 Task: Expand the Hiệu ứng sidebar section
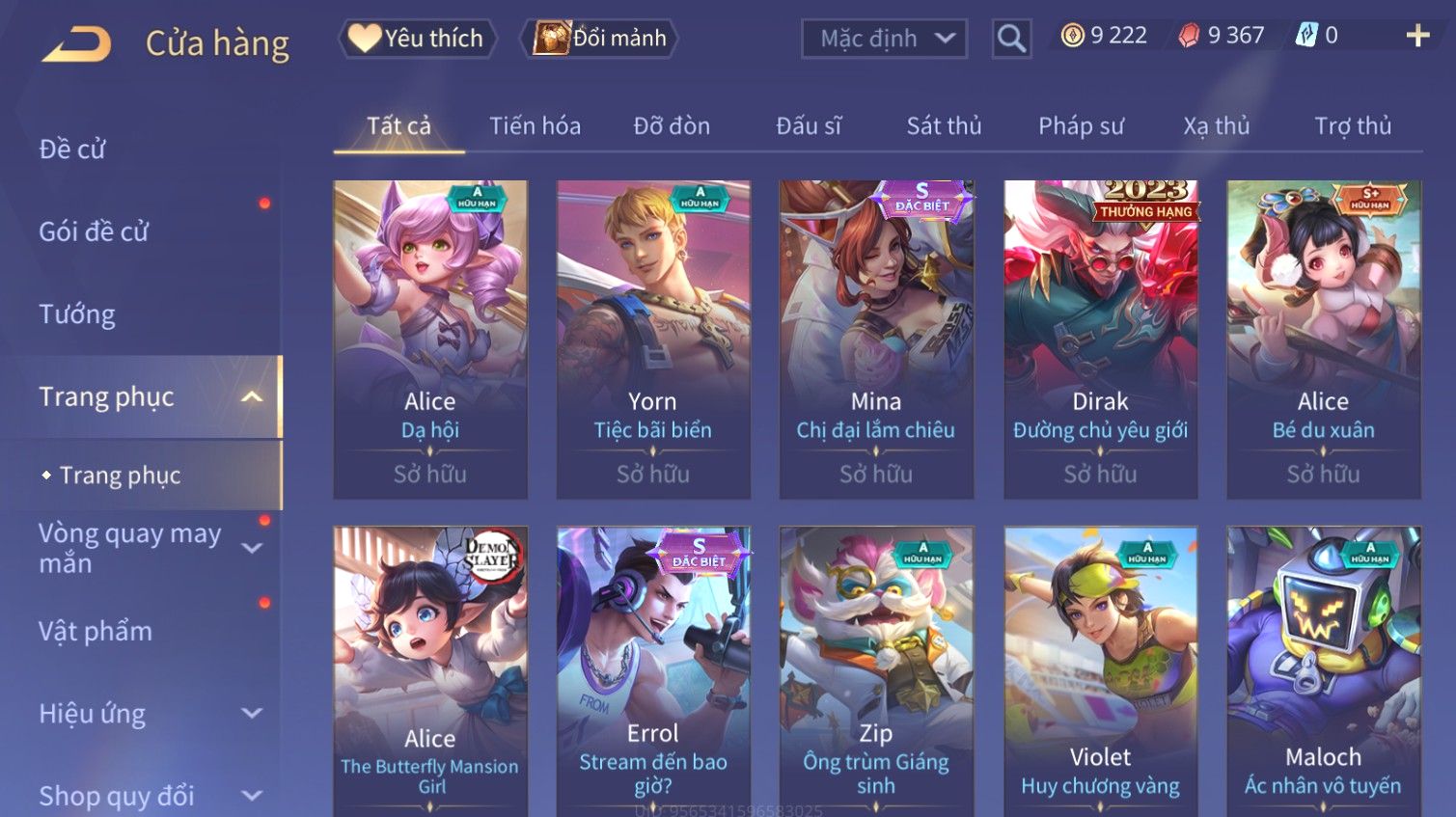[252, 714]
